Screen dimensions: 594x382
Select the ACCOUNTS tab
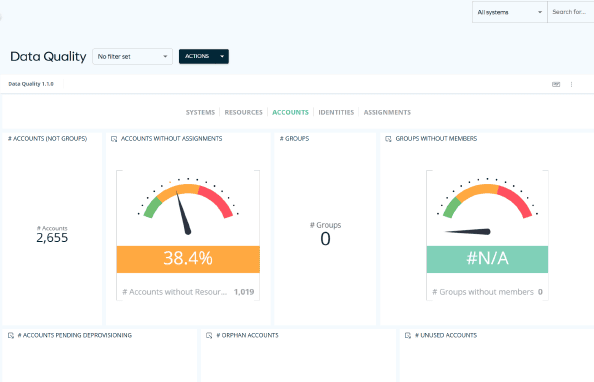pyautogui.click(x=290, y=112)
